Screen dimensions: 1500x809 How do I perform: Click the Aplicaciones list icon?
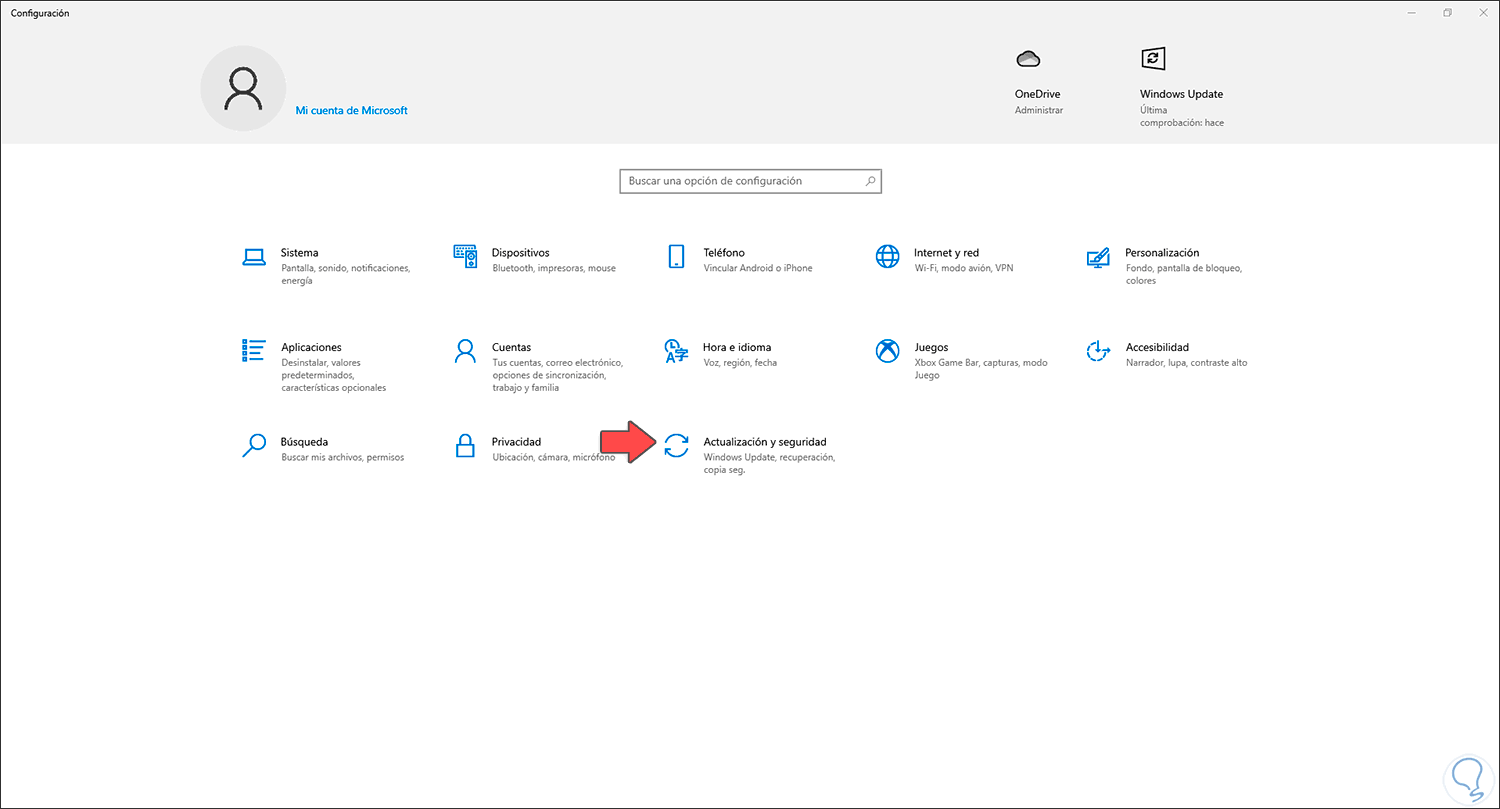tap(254, 350)
